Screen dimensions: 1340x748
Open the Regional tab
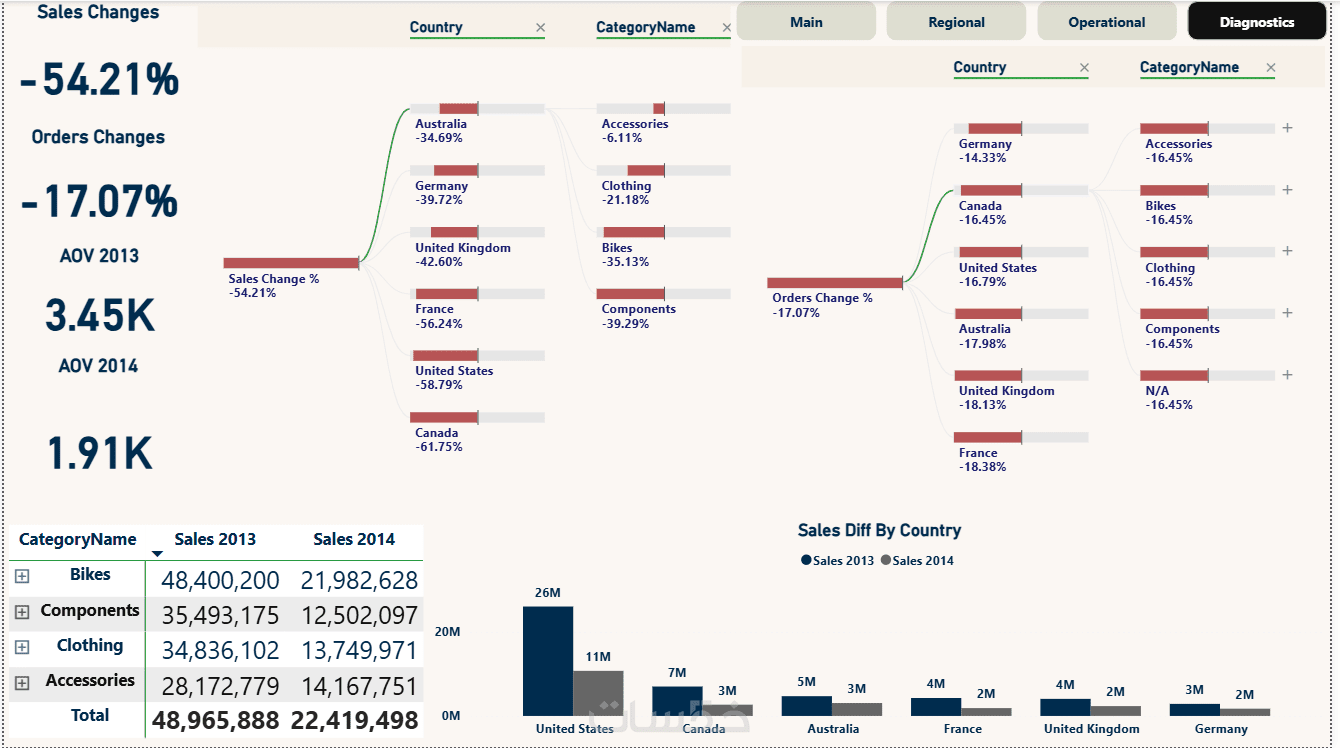pyautogui.click(x=956, y=22)
